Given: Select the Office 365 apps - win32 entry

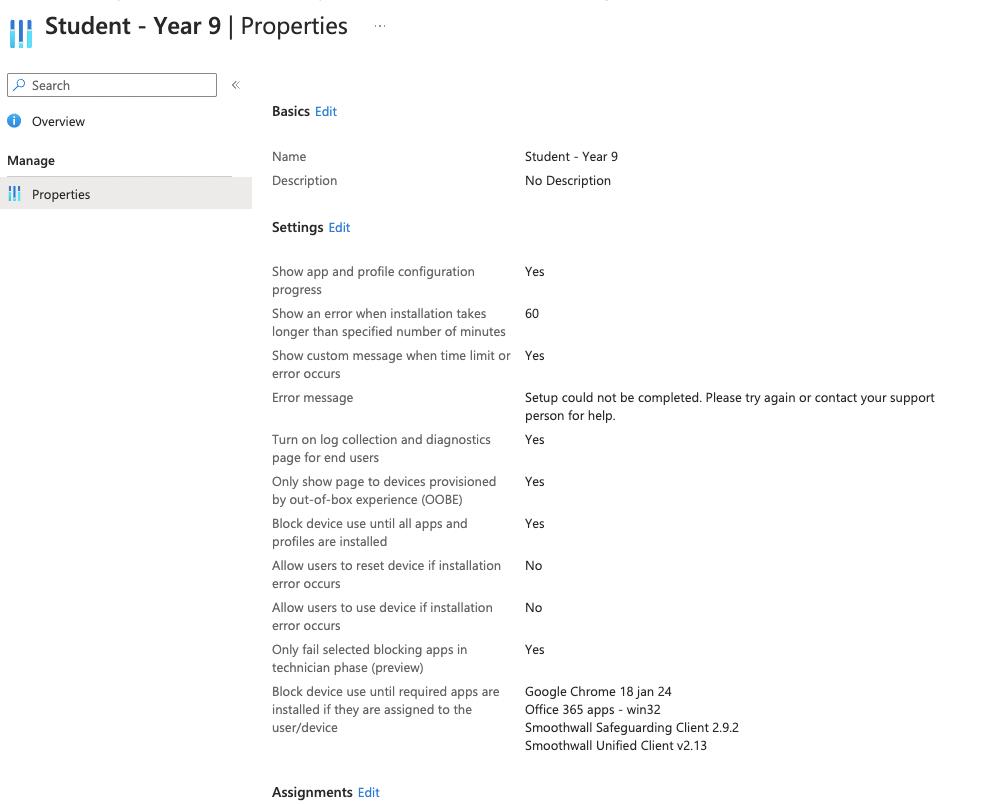Looking at the screenshot, I should coord(592,710).
